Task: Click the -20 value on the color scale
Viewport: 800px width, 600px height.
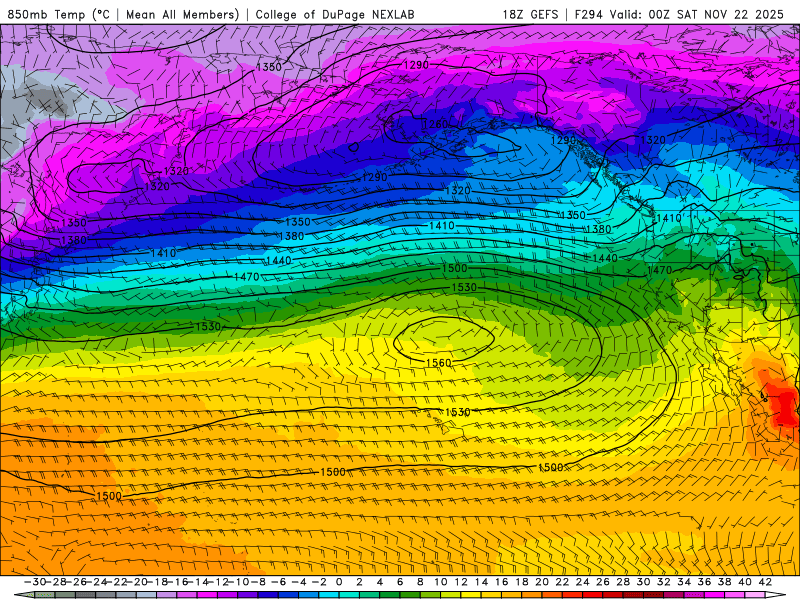Action: click(137, 582)
